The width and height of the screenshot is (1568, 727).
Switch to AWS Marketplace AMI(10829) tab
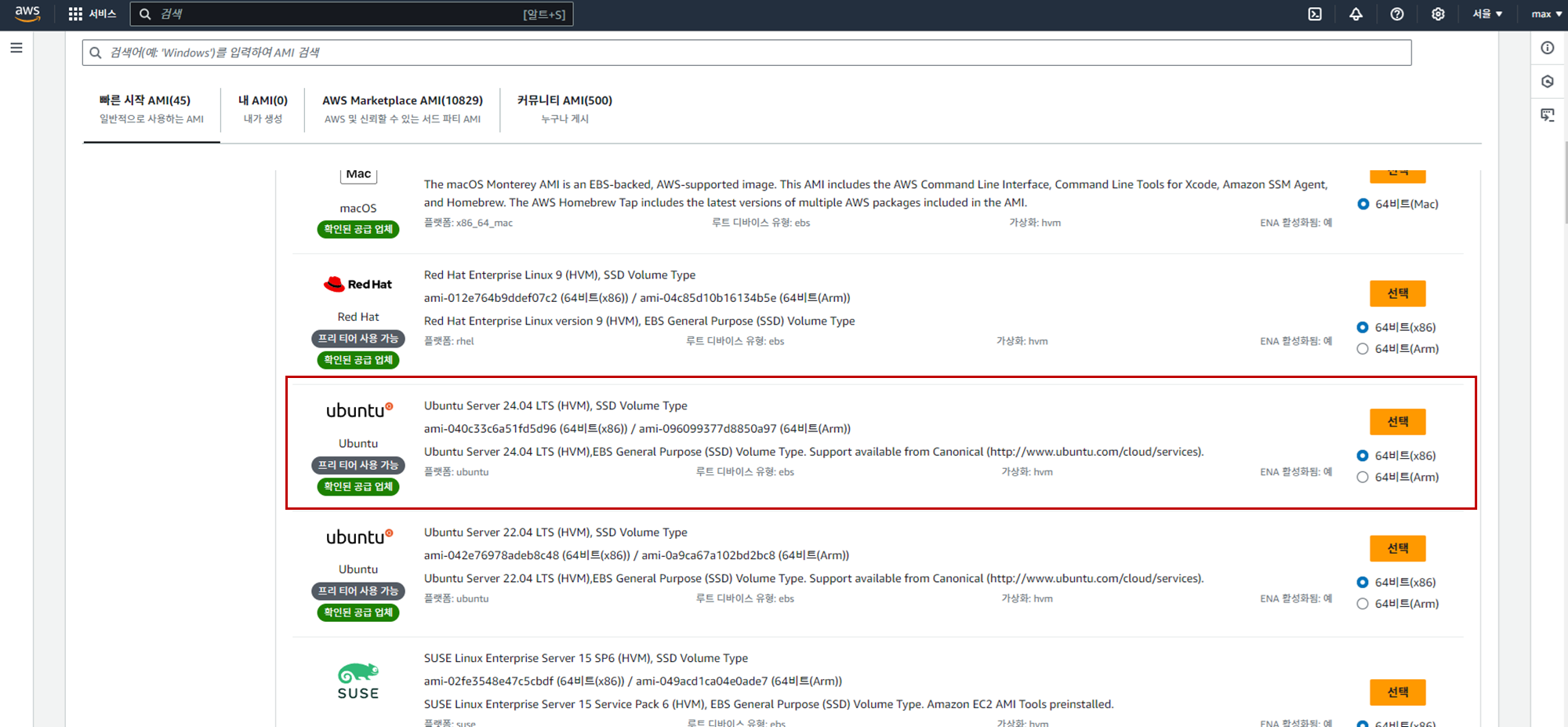[402, 109]
